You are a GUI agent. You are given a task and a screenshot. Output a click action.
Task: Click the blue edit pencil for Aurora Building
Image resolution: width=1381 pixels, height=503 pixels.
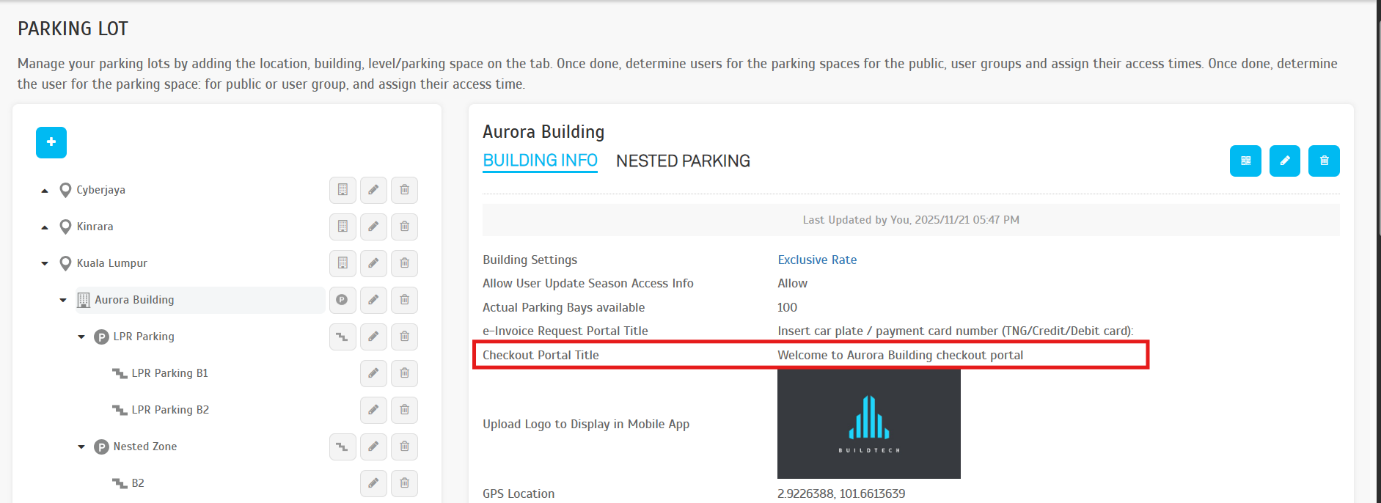coord(1285,161)
